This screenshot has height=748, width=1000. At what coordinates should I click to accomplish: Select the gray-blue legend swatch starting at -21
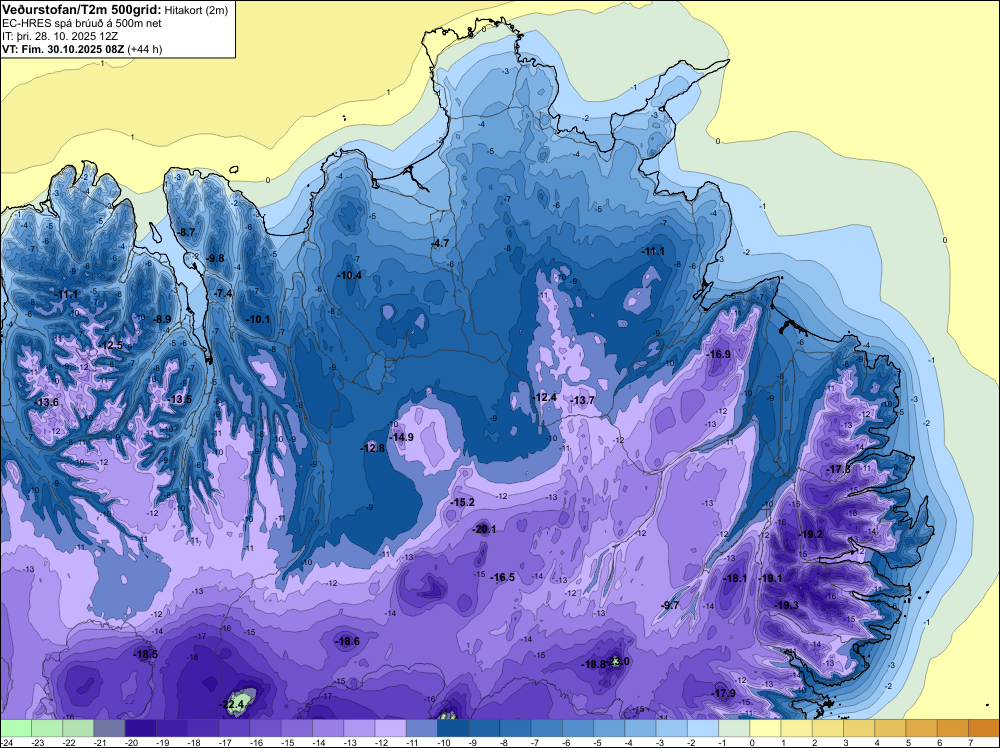coord(109,728)
